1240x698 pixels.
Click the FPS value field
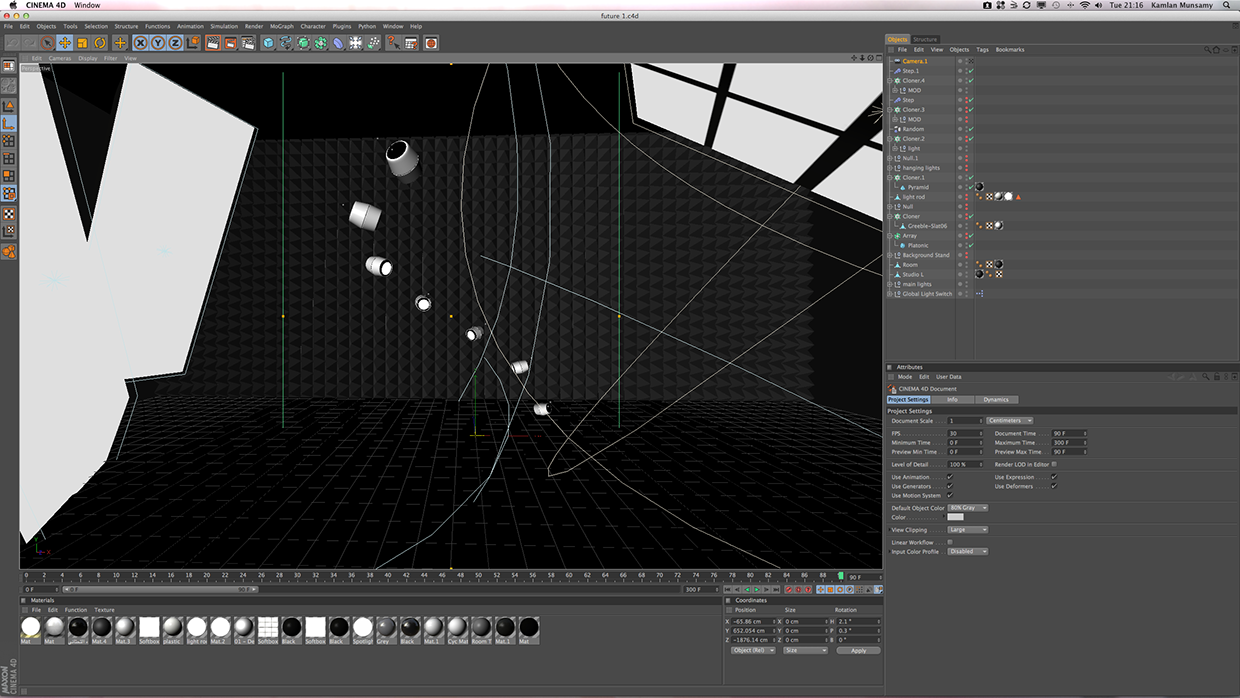[x=964, y=433]
